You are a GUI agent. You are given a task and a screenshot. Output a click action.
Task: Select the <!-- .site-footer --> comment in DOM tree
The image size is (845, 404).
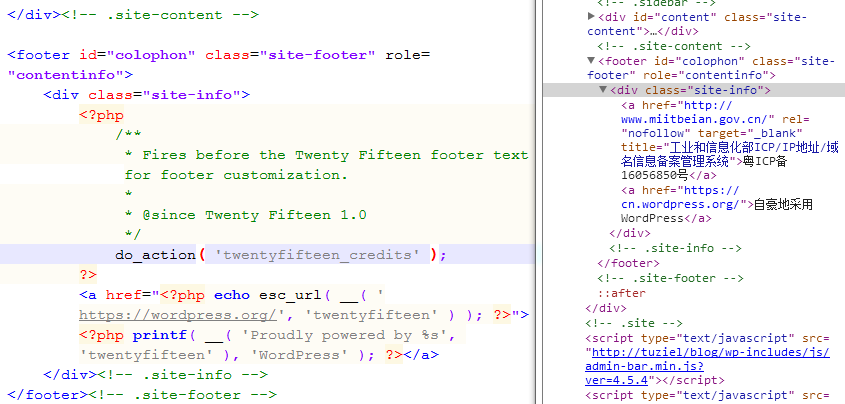[x=670, y=278]
